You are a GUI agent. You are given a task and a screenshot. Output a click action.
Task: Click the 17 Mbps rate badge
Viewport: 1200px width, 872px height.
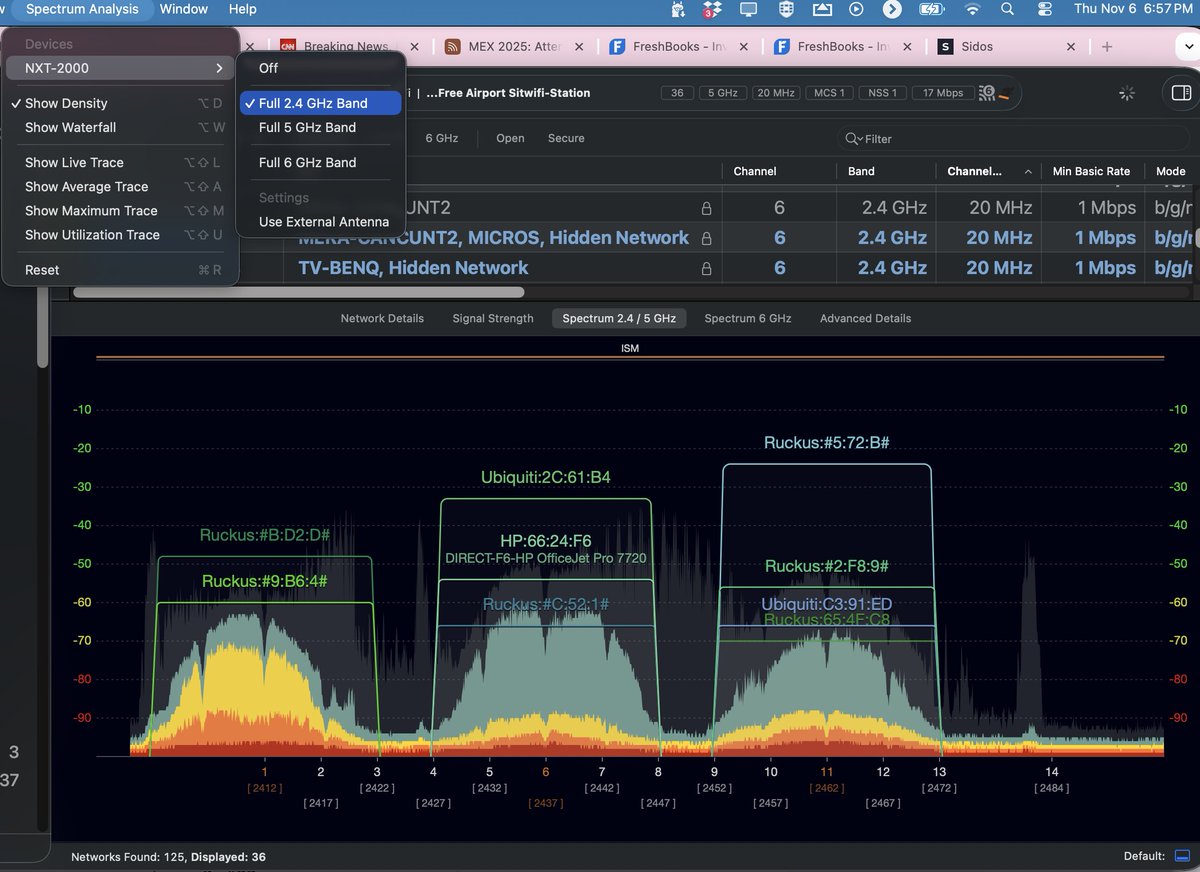click(x=943, y=93)
